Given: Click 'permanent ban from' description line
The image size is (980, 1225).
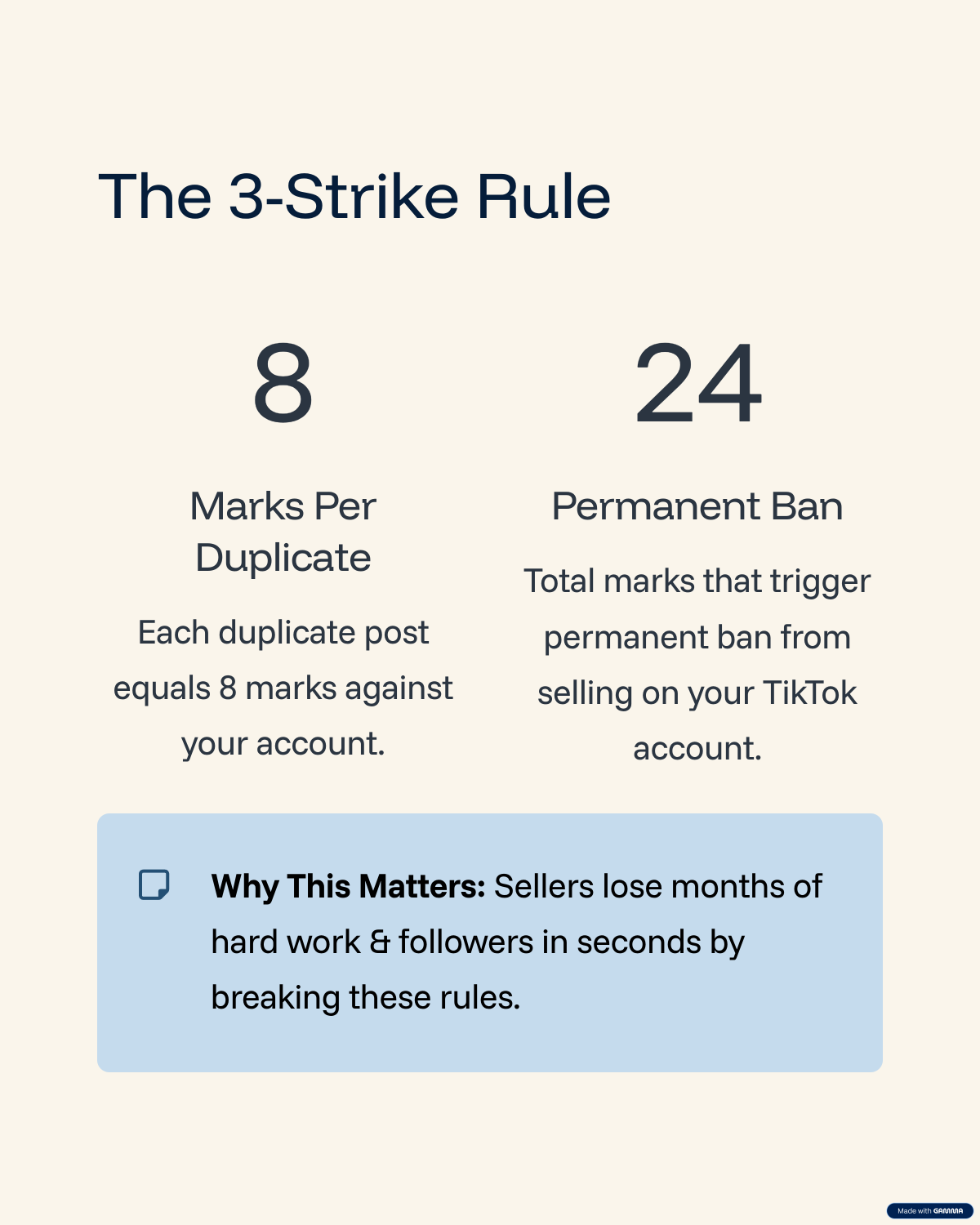Looking at the screenshot, I should pos(697,638).
